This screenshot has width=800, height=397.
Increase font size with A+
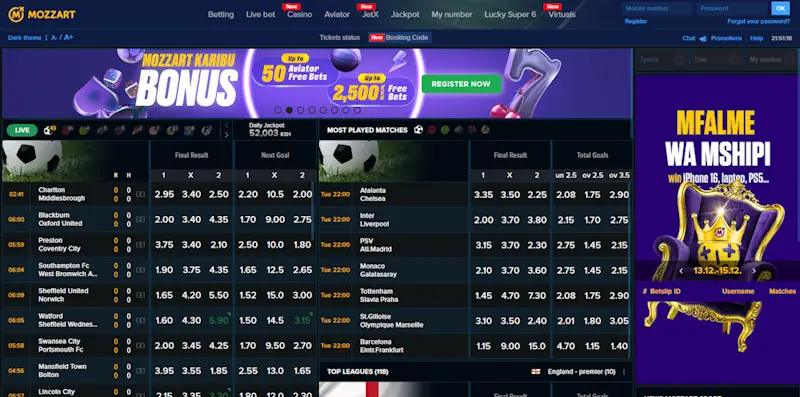69,38
